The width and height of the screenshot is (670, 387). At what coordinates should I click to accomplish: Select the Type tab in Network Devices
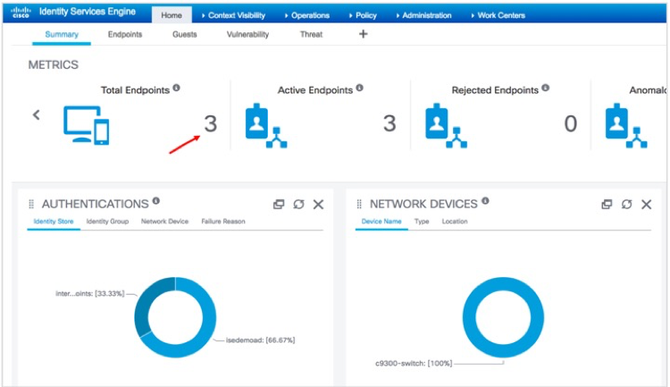tap(421, 221)
